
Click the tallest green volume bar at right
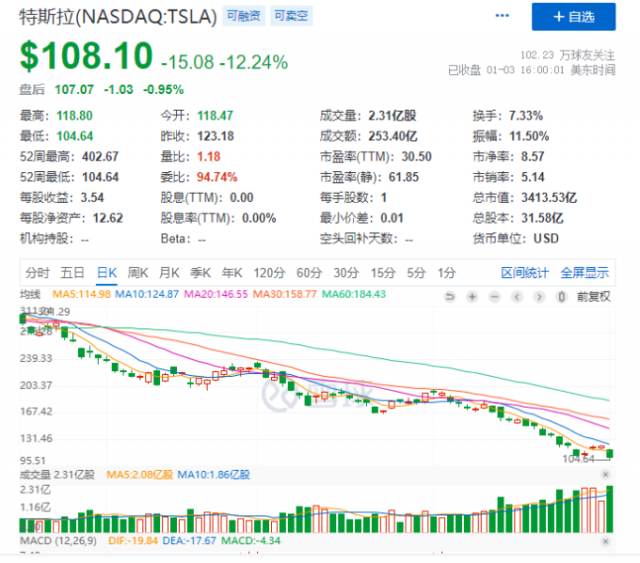pos(610,509)
